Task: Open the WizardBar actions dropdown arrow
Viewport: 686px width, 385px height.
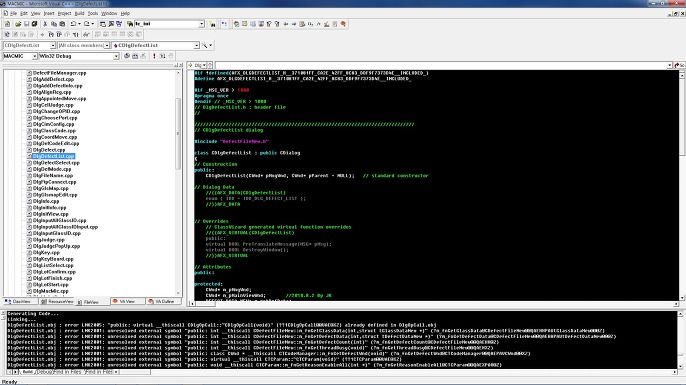Action: click(x=211, y=46)
